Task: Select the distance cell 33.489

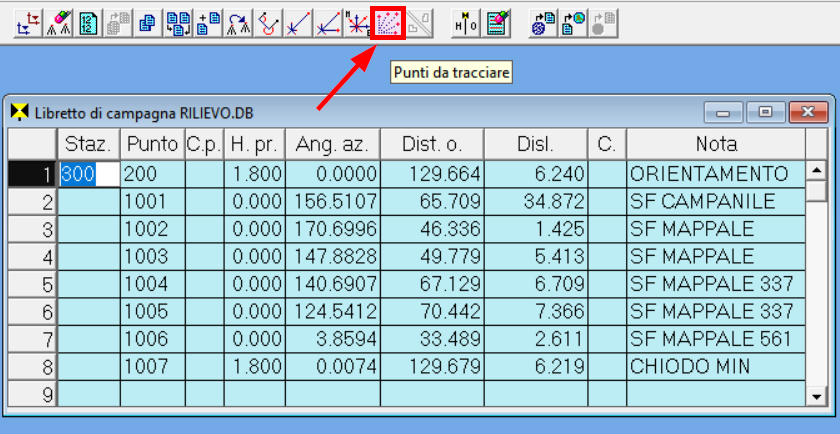Action: (432, 339)
